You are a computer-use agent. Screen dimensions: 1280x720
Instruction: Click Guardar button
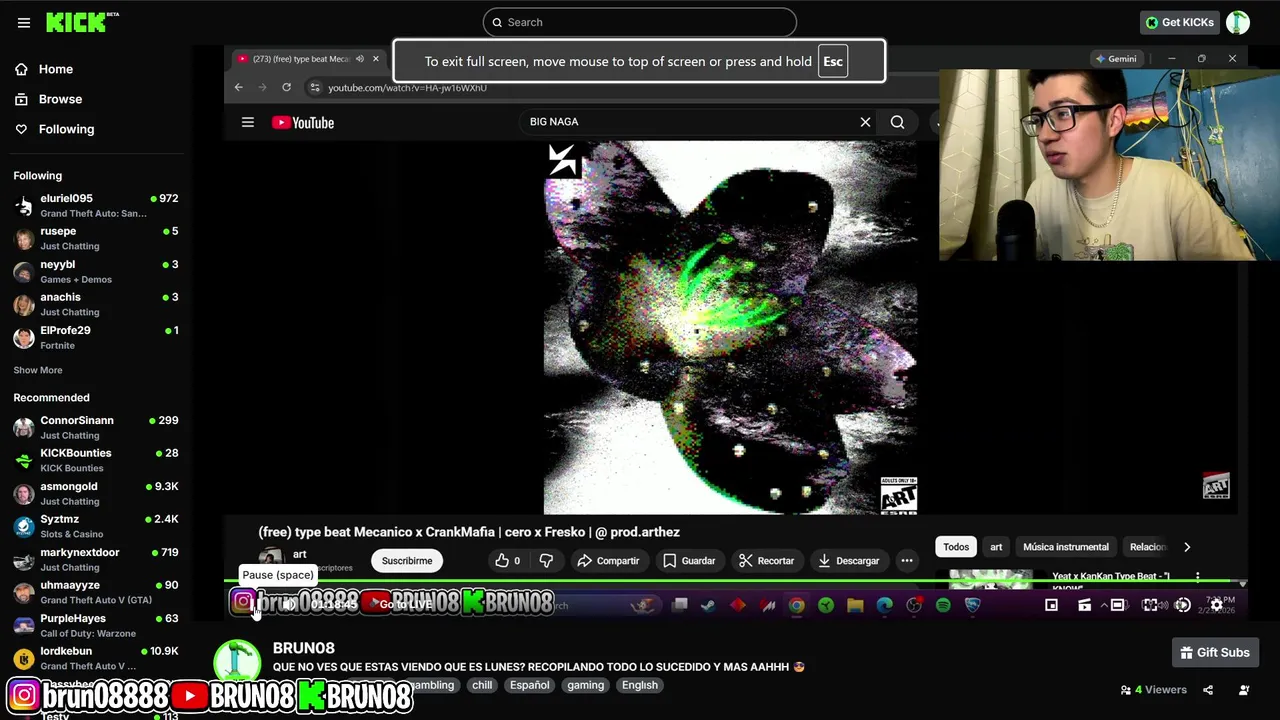[x=689, y=560]
